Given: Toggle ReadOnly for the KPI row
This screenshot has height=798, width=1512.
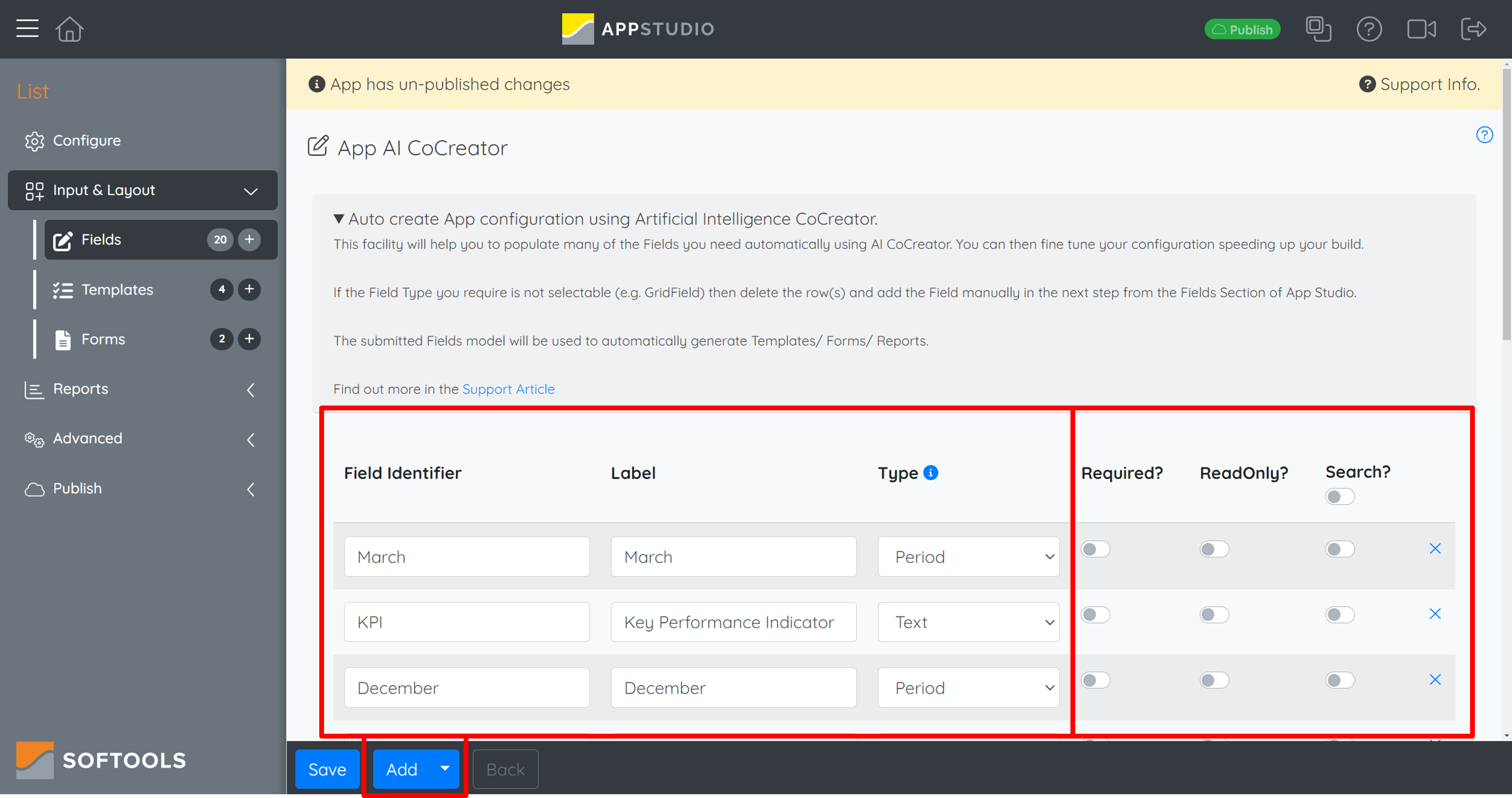Looking at the screenshot, I should [x=1214, y=615].
